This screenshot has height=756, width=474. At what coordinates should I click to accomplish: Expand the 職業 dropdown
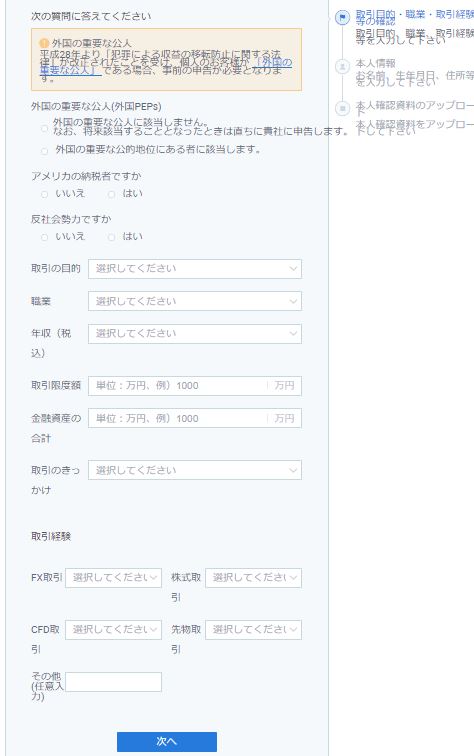pyautogui.click(x=195, y=301)
